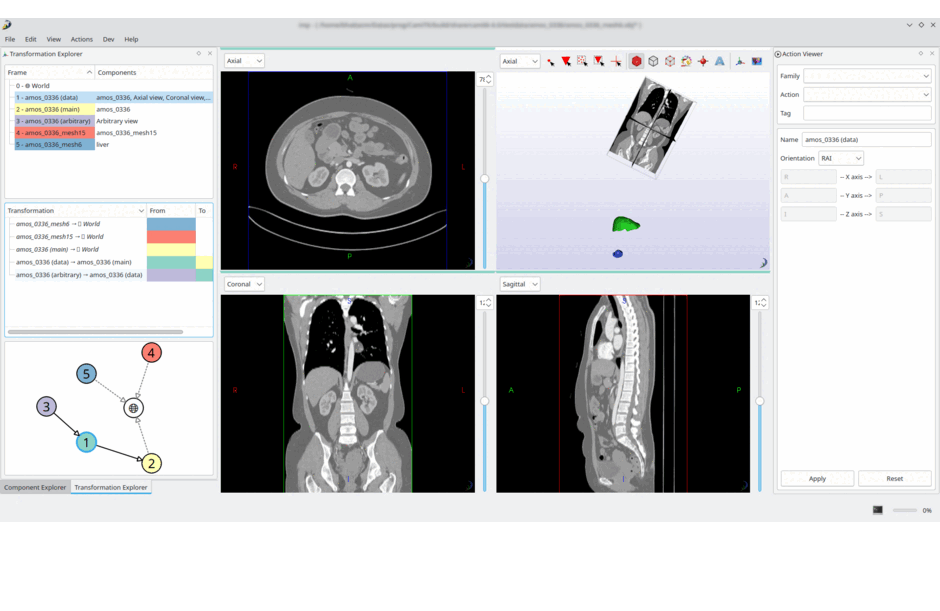Switch to the Component Explorer tab
Viewport: 940px width, 611px height.
[x=35, y=488]
